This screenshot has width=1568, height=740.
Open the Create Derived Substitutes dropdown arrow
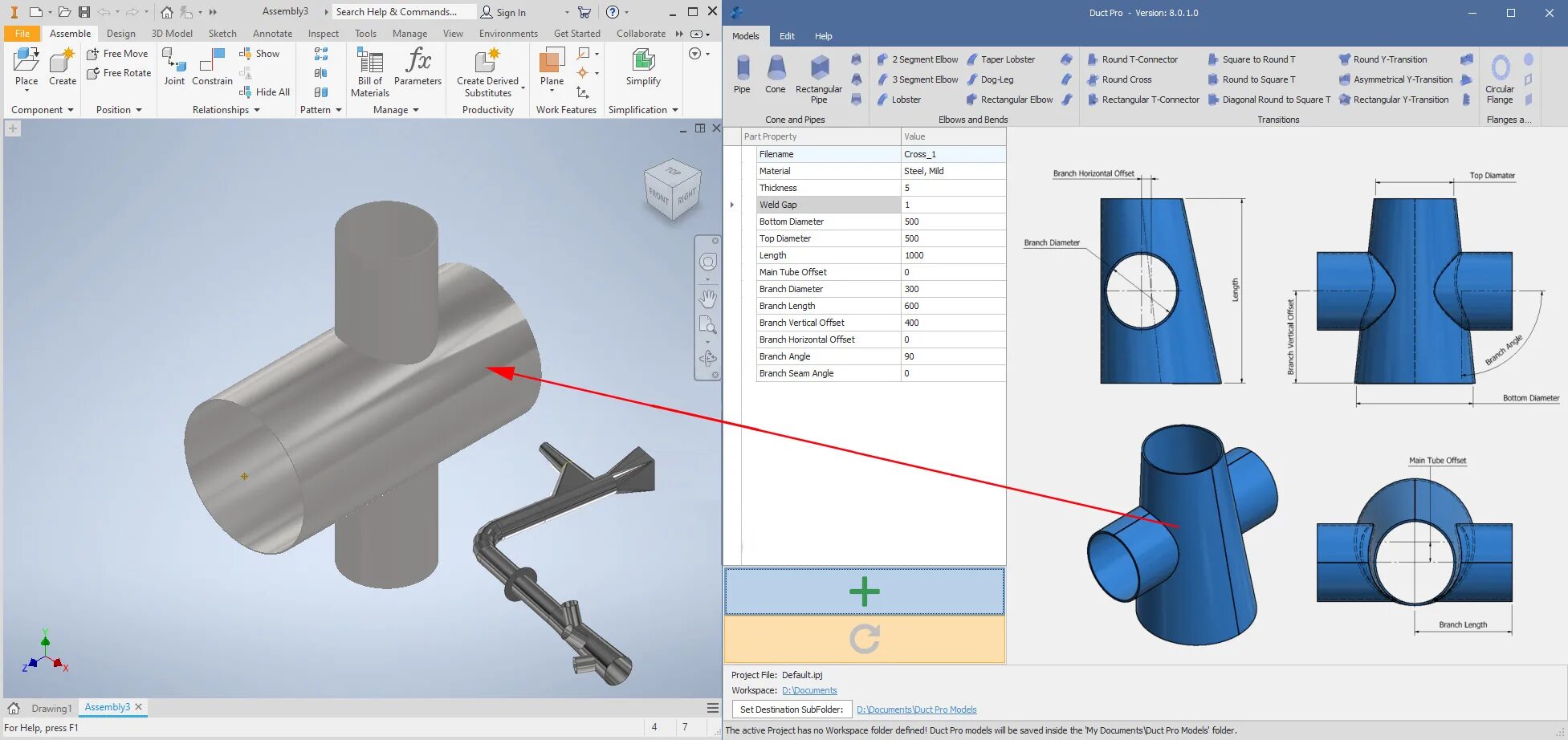point(523,87)
